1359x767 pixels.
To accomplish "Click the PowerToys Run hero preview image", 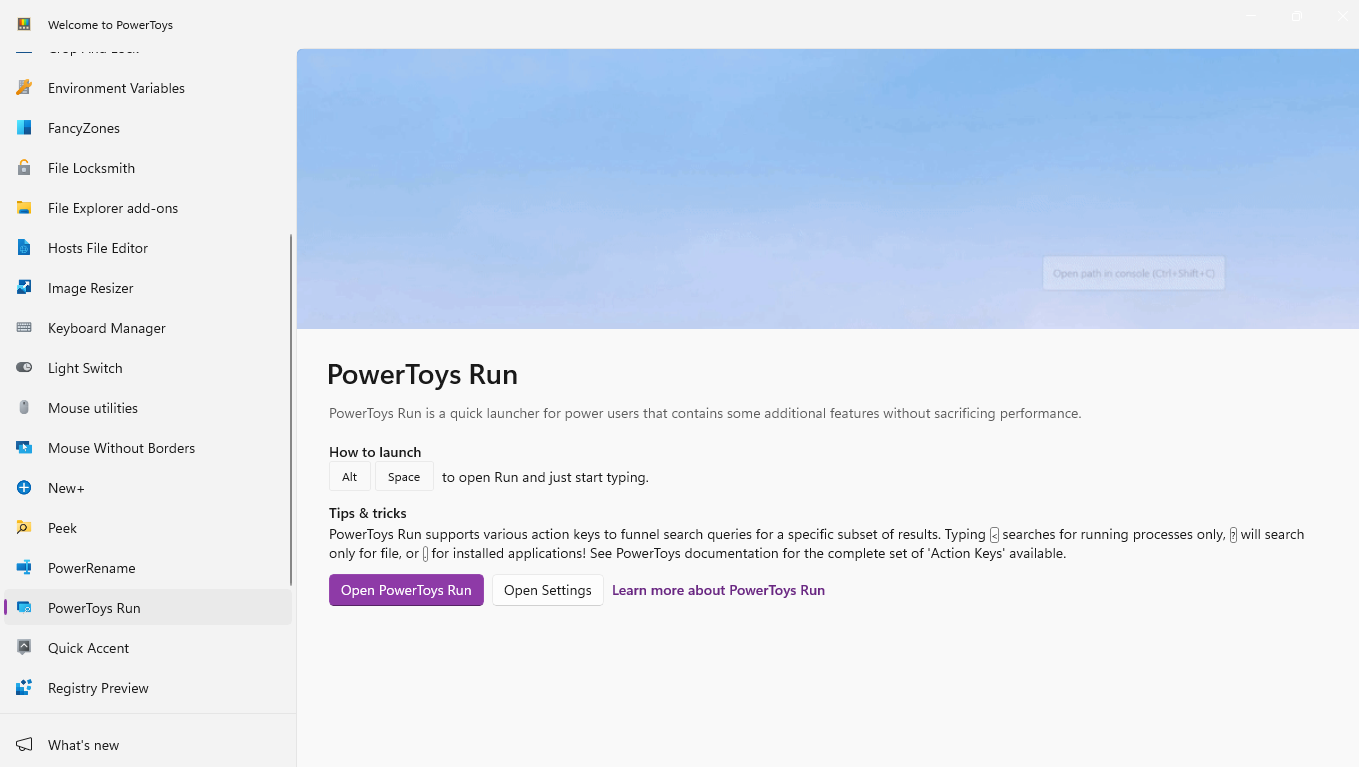I will click(828, 189).
